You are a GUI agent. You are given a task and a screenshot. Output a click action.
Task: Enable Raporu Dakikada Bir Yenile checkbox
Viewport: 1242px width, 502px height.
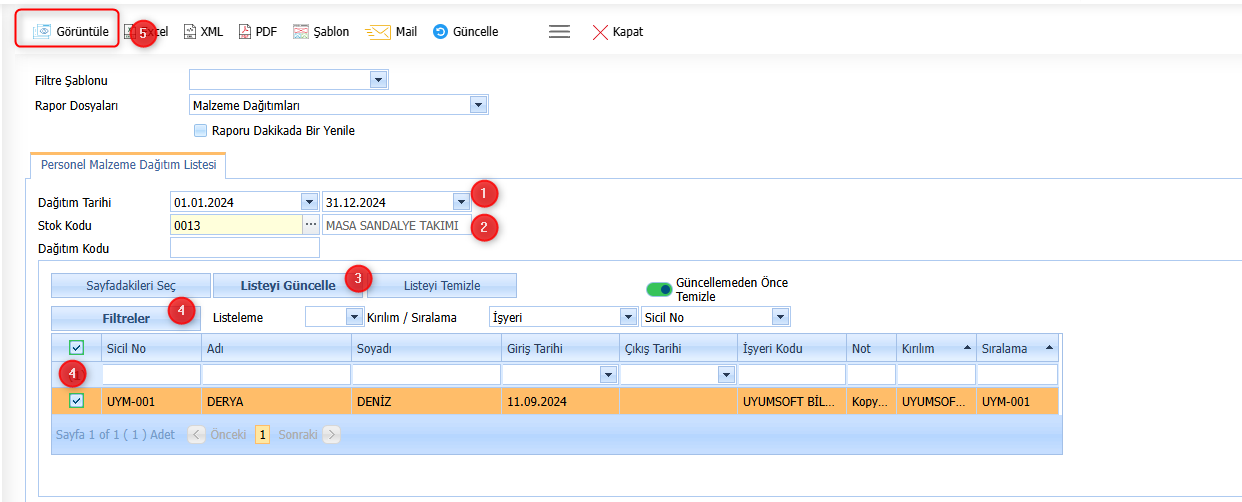201,130
